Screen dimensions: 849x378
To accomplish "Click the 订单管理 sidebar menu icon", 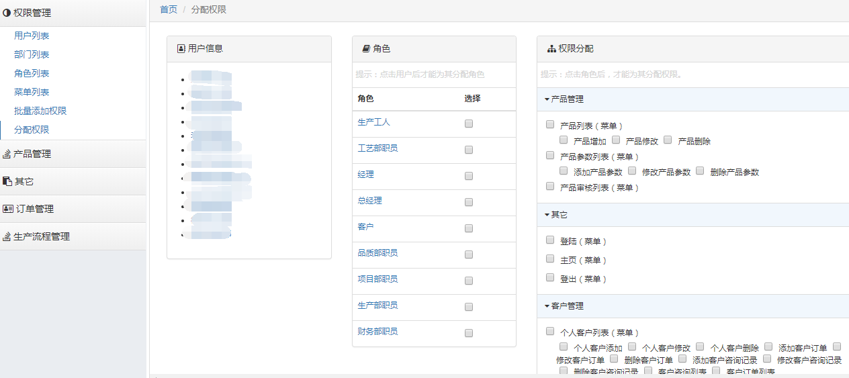I will tap(8, 209).
